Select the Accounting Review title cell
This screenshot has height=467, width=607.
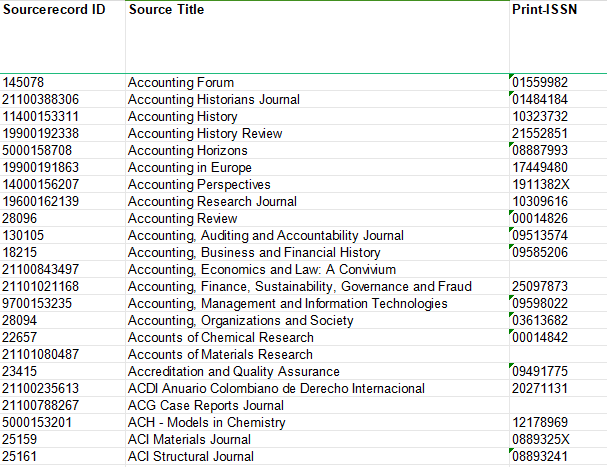coord(183,218)
